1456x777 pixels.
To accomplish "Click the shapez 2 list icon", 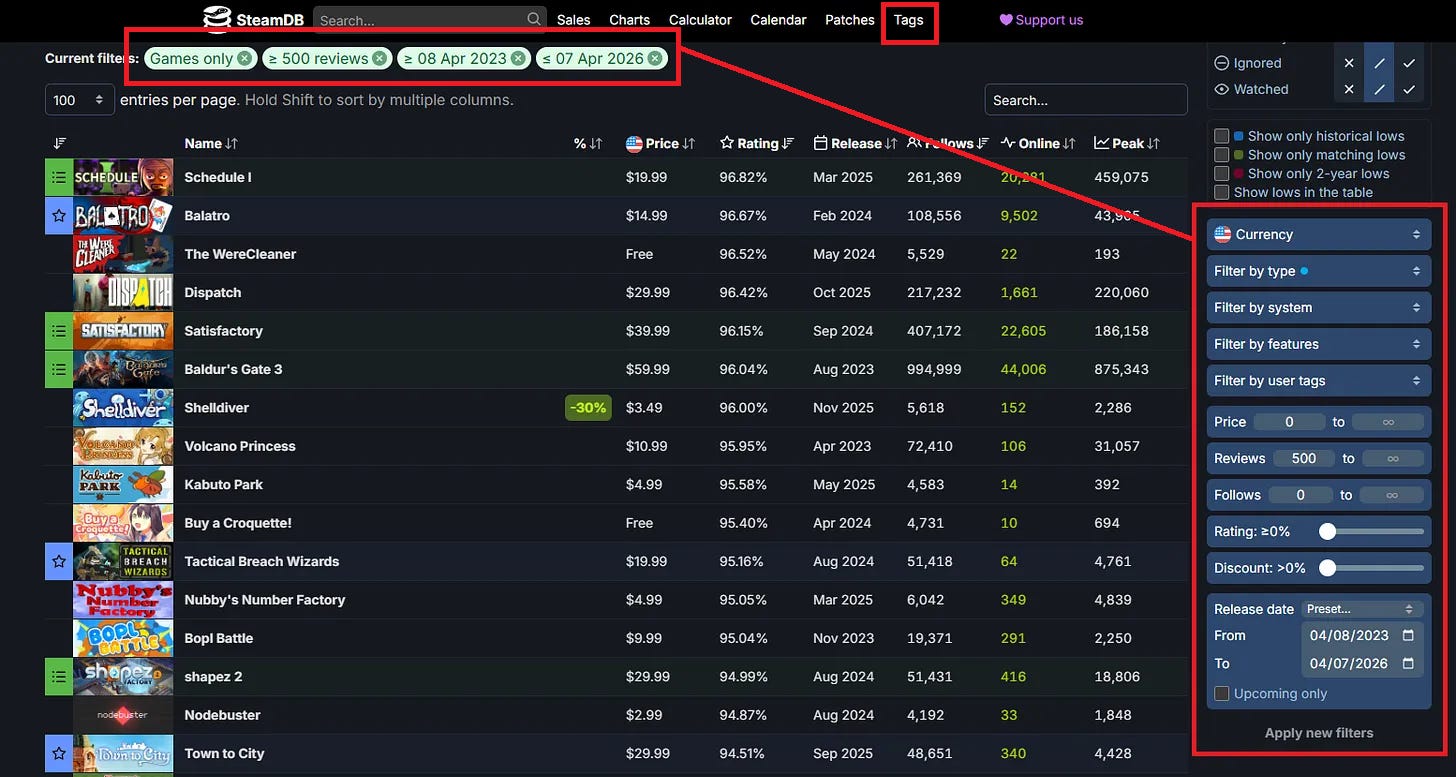I will pyautogui.click(x=59, y=677).
